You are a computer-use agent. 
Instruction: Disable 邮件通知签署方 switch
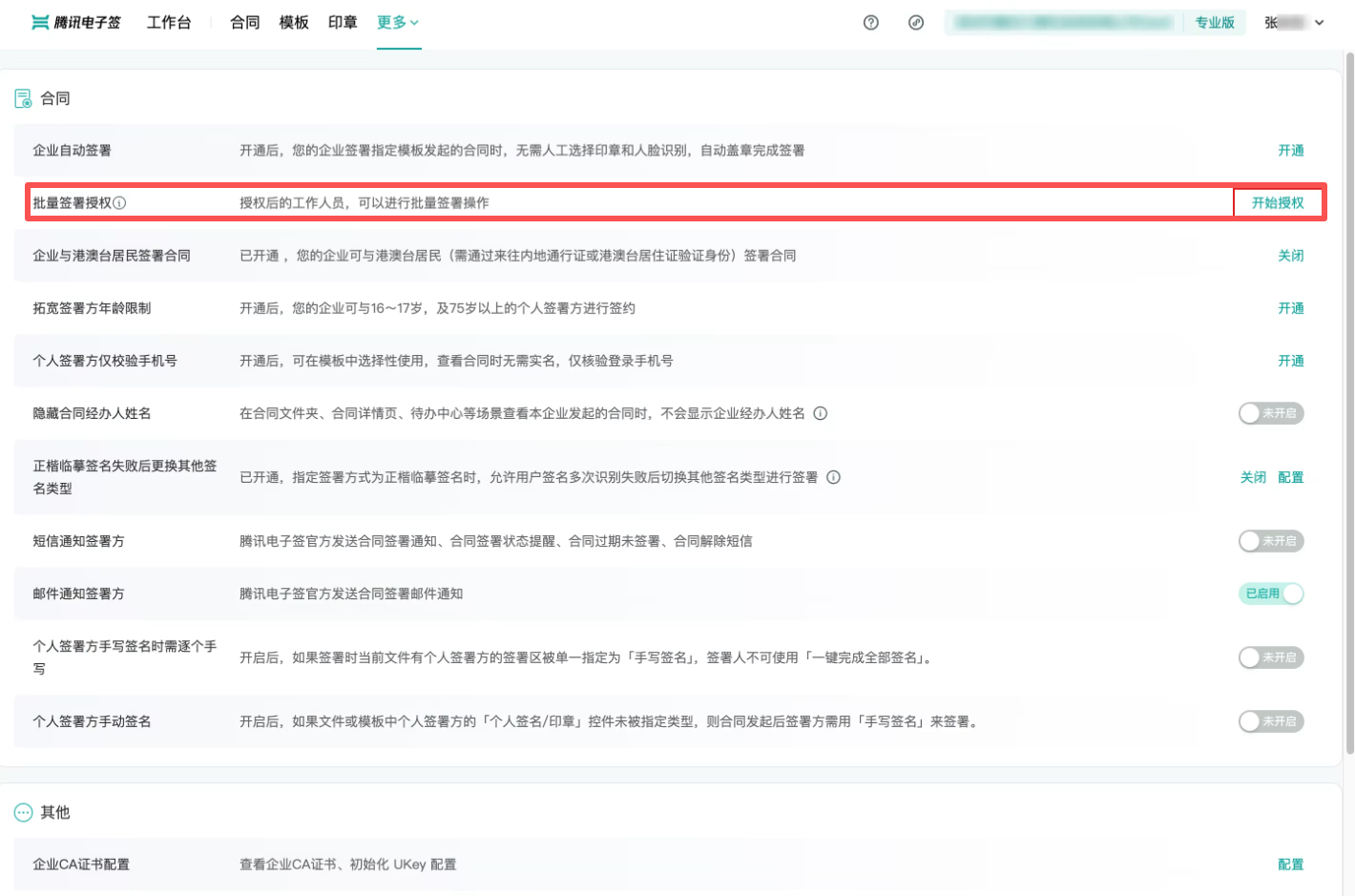coord(1271,594)
